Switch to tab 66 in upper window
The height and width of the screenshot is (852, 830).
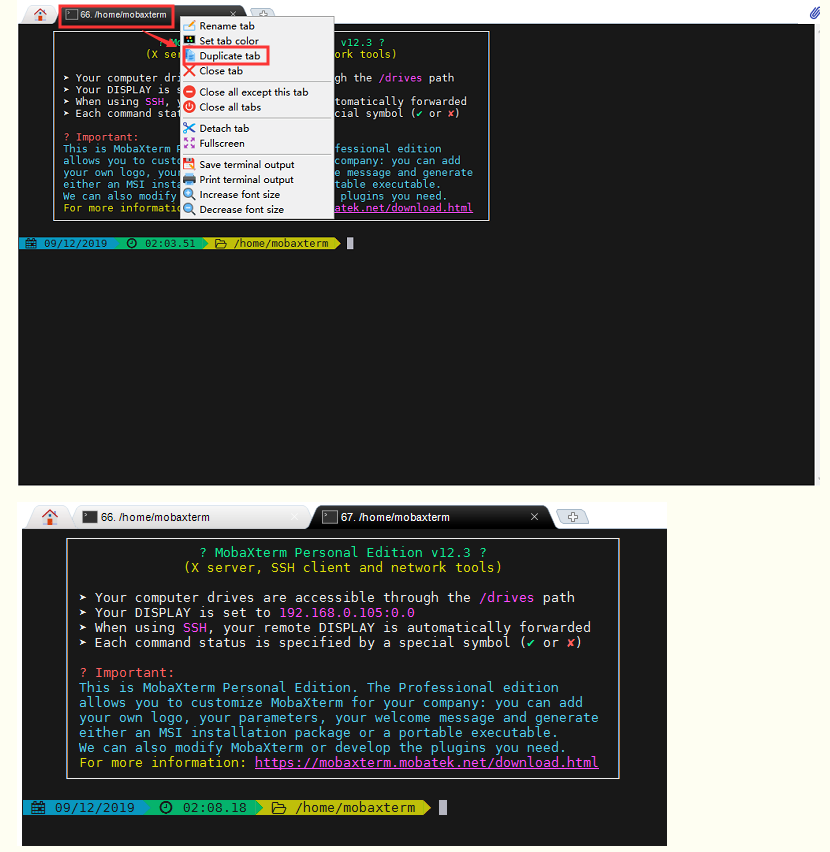point(123,15)
